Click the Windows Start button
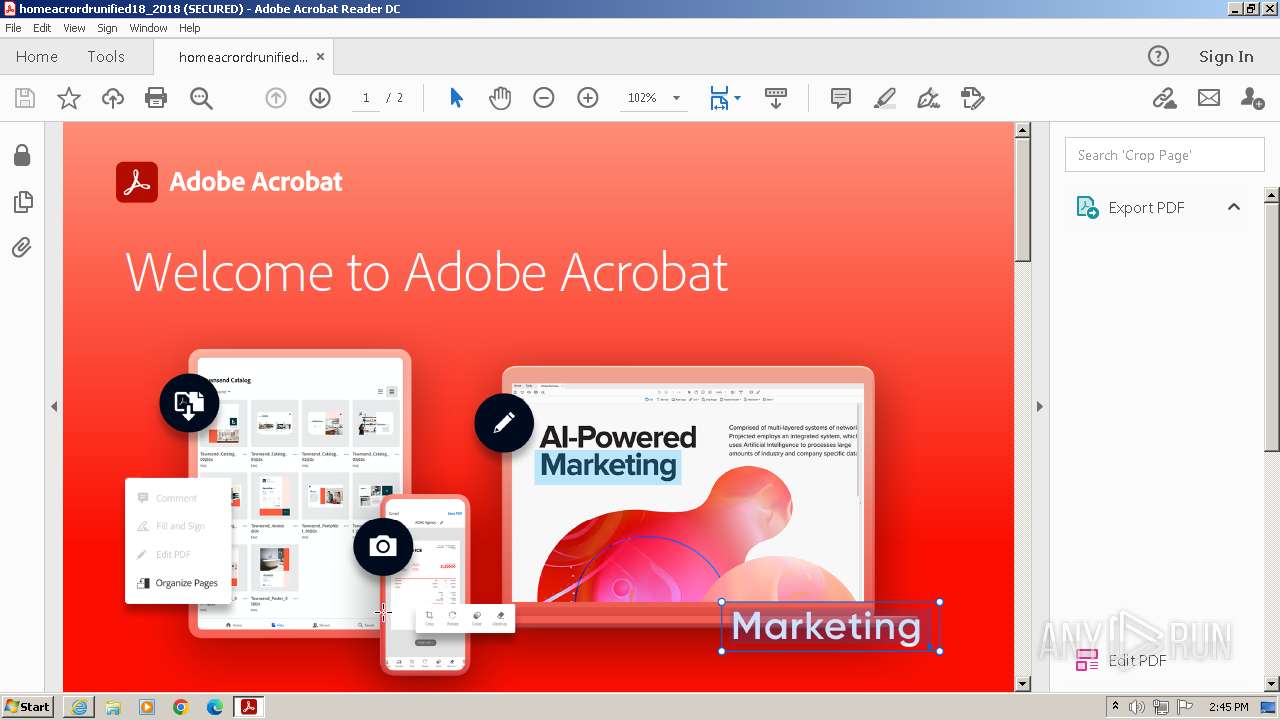This screenshot has width=1280, height=720. point(27,707)
